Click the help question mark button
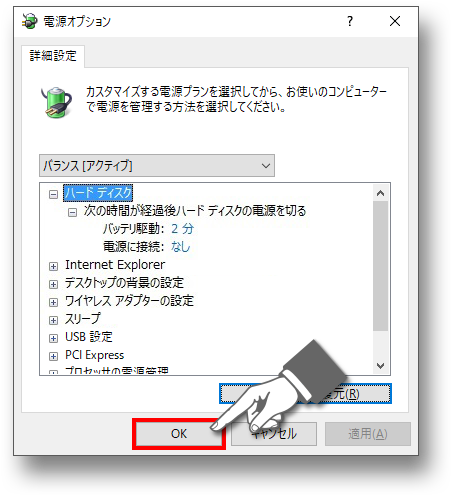Screen dimensions: 453x497 (x=350, y=21)
